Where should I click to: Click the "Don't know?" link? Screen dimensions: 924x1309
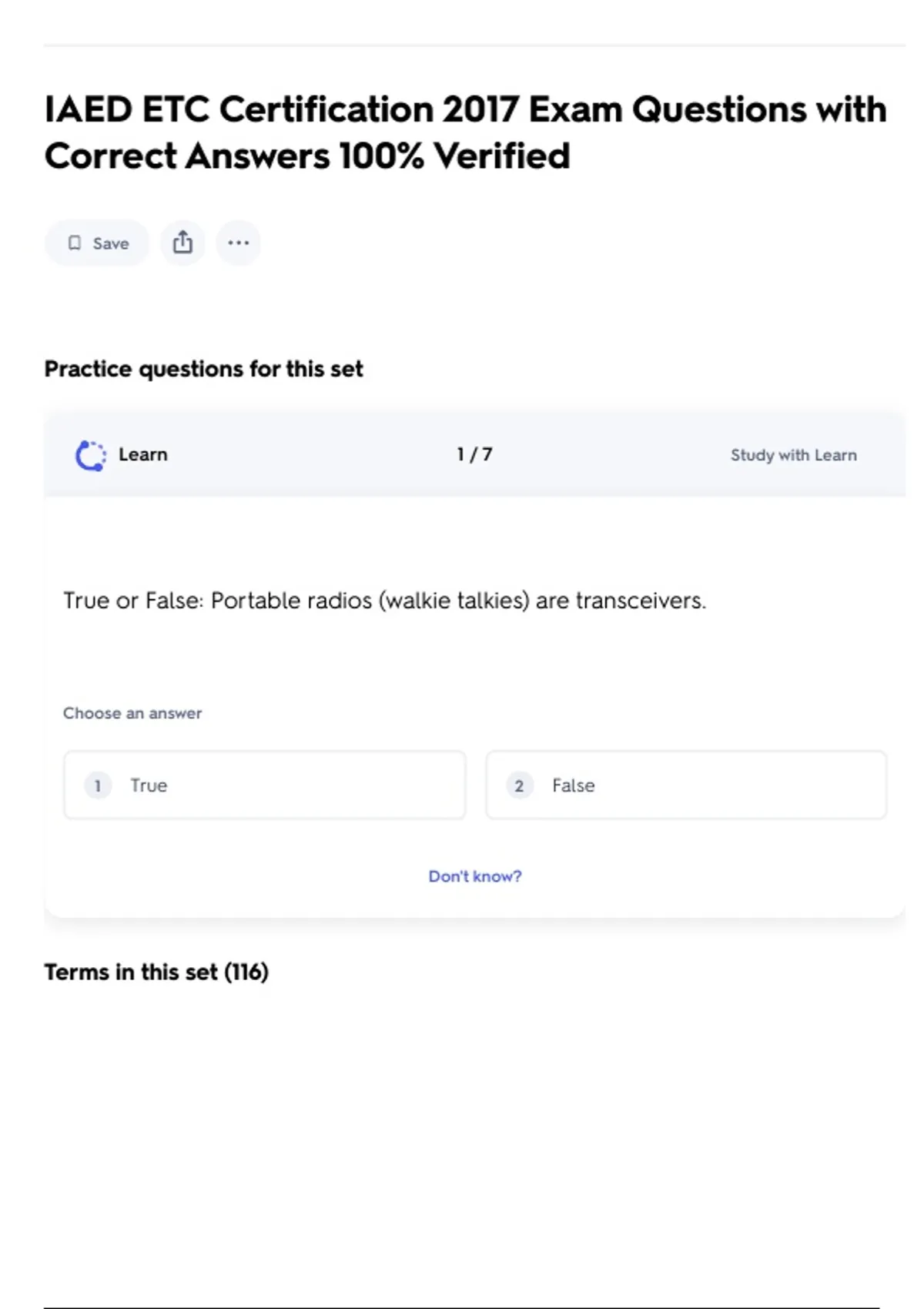(x=474, y=876)
